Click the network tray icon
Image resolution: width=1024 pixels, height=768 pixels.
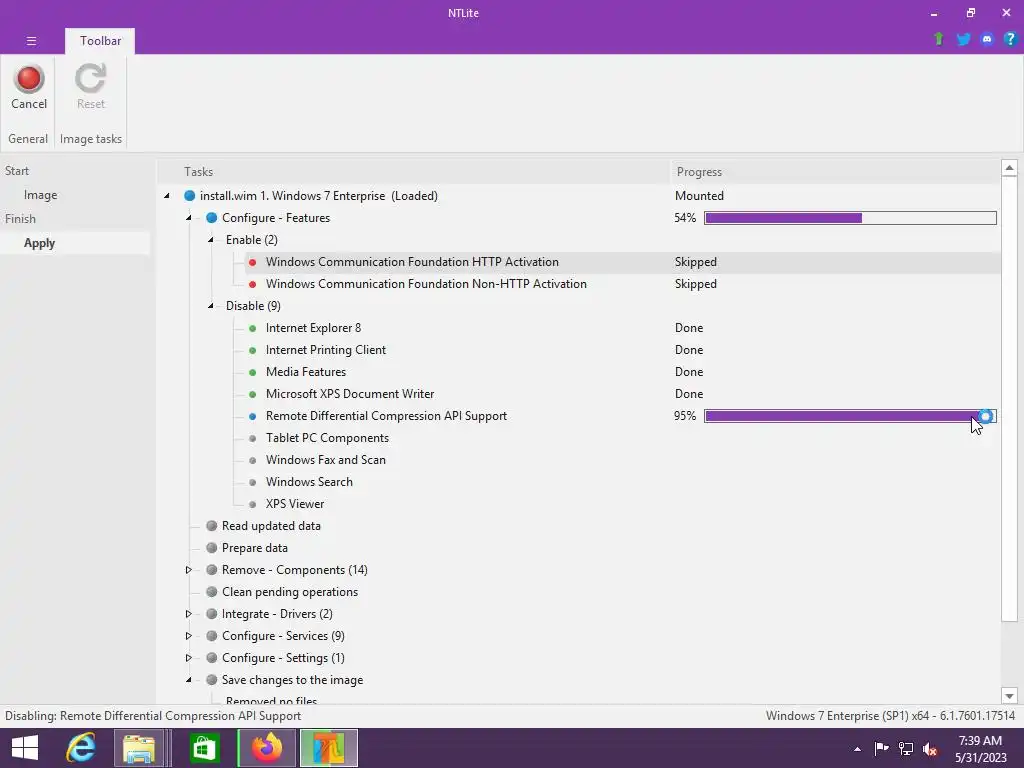[x=906, y=748]
